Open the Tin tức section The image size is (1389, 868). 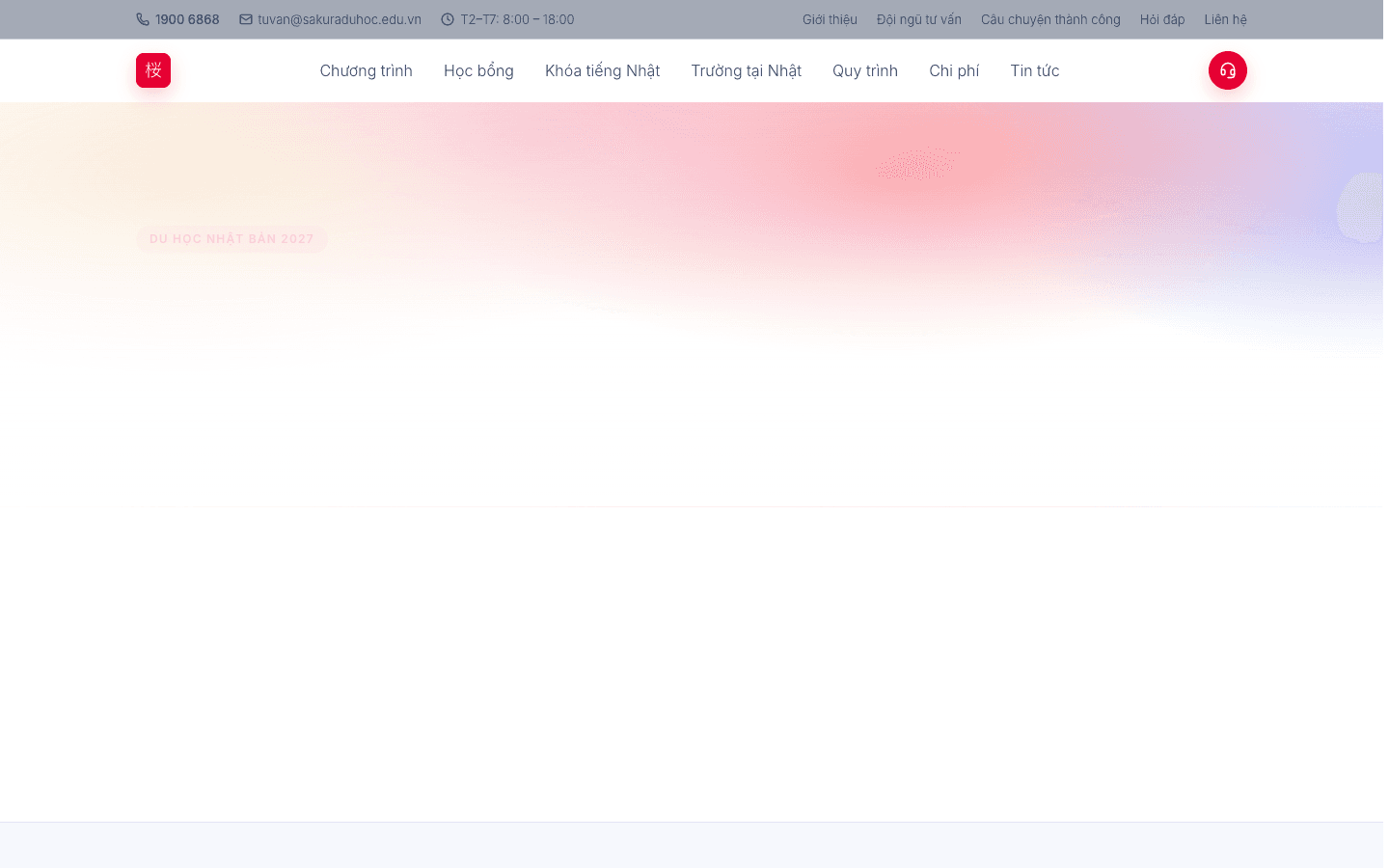[1035, 70]
